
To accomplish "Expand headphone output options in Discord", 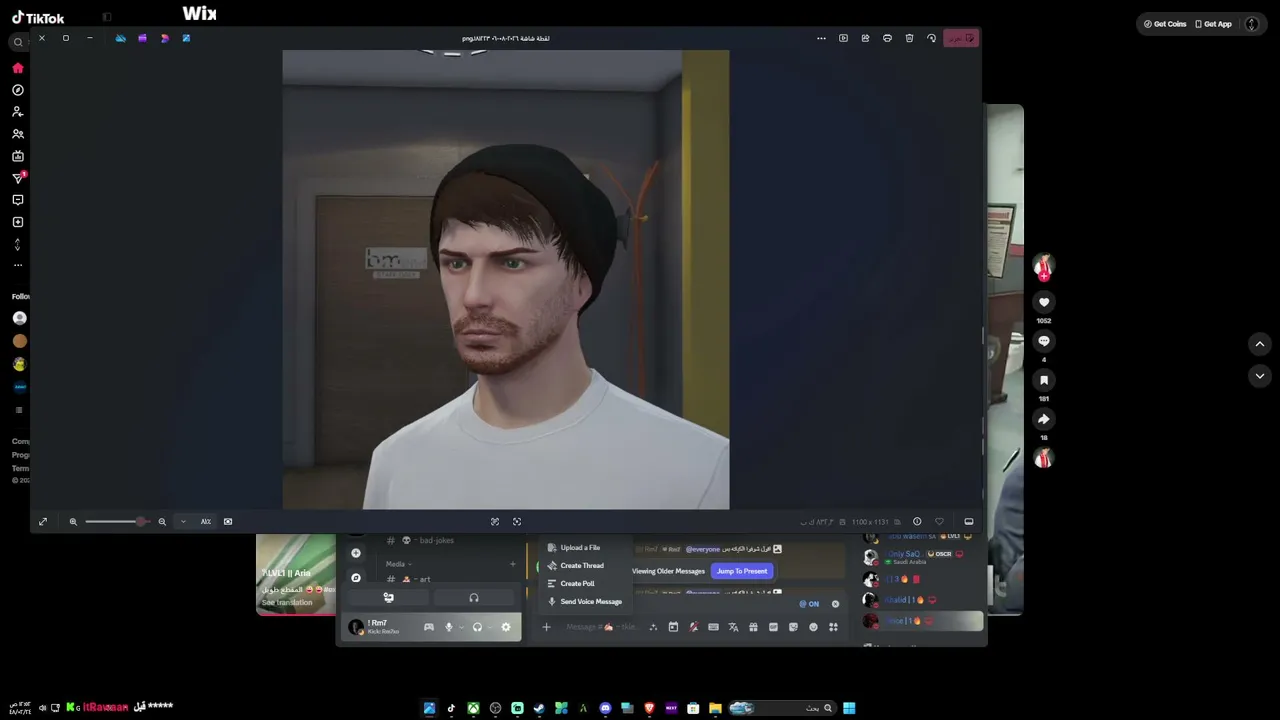I will click(x=489, y=627).
